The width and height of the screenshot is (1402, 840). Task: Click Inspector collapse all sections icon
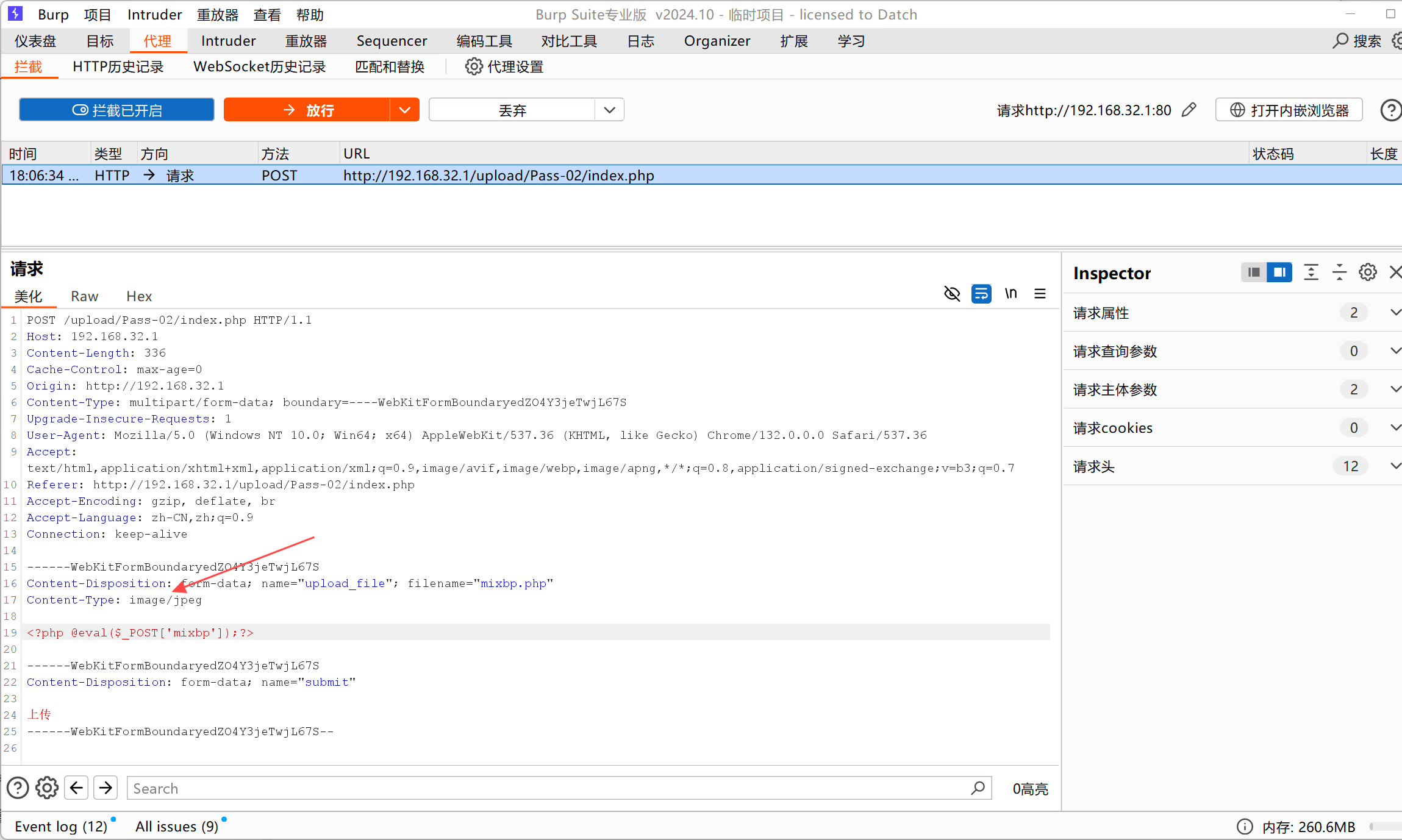click(x=1339, y=272)
